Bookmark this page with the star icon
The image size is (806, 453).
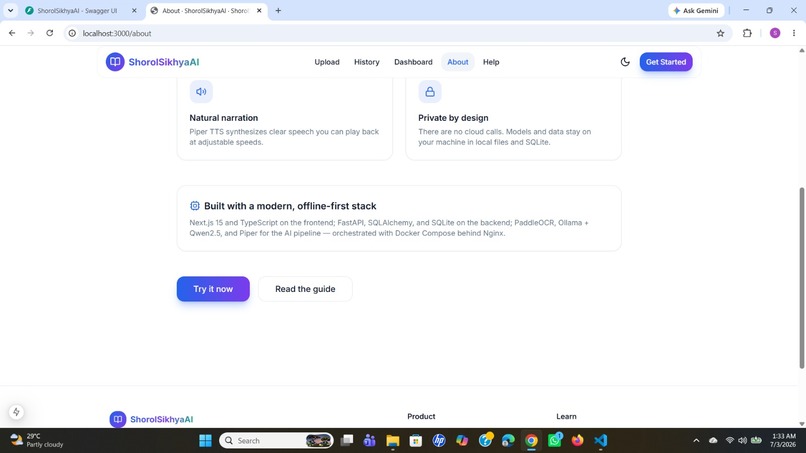pyautogui.click(x=720, y=33)
